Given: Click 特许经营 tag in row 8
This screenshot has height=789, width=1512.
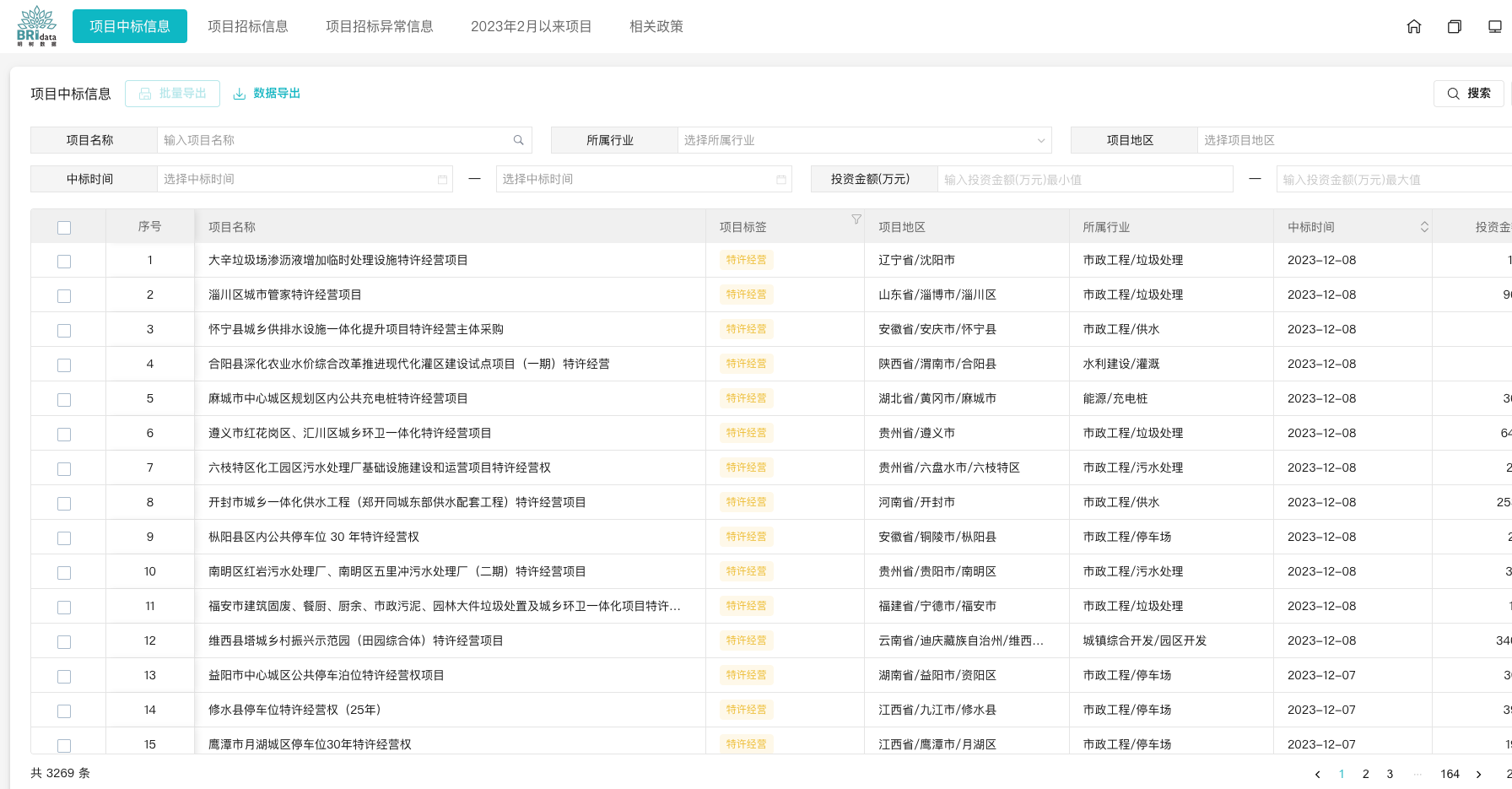Looking at the screenshot, I should click(747, 502).
